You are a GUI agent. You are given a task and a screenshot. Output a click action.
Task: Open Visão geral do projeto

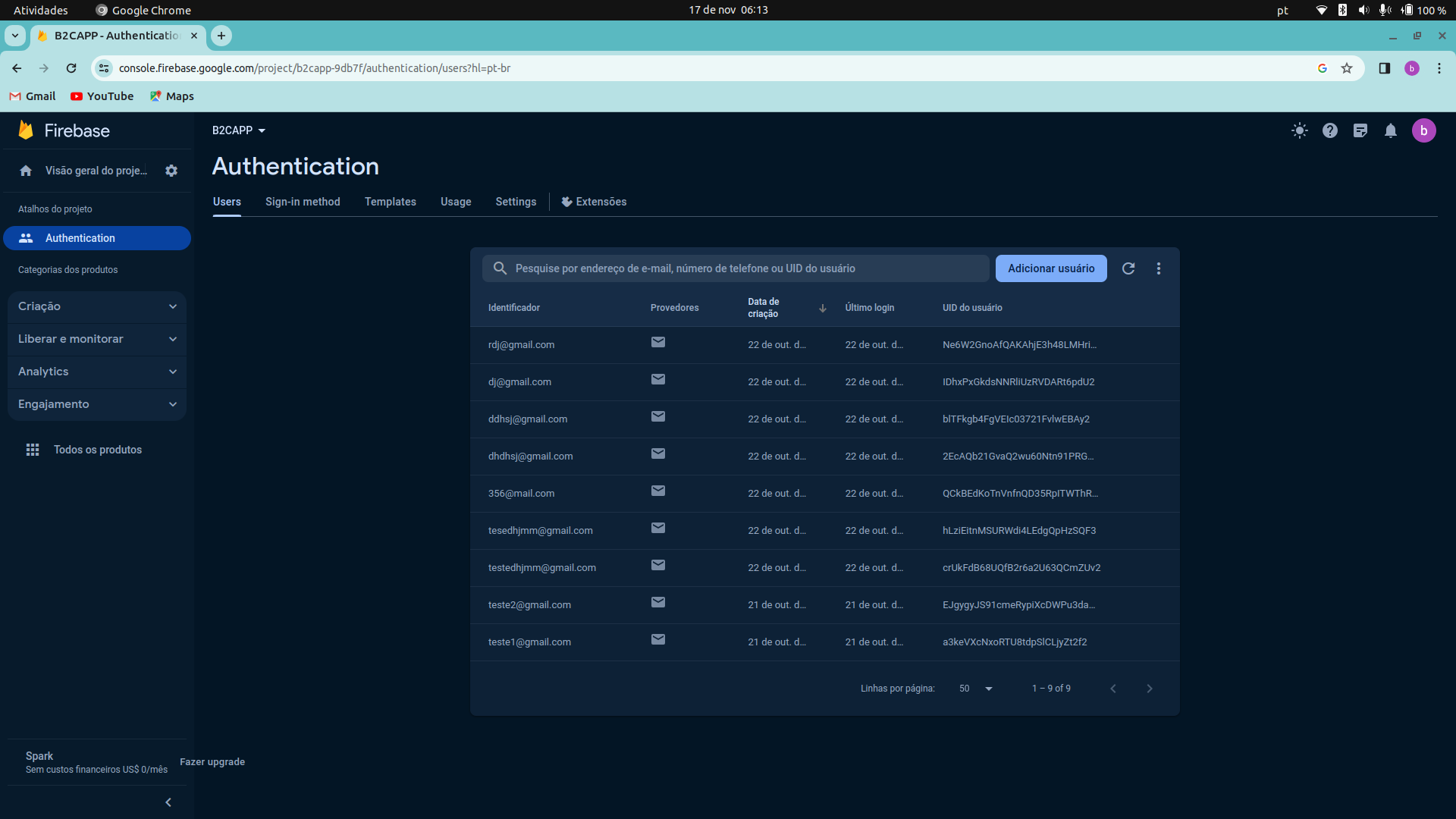[x=83, y=171]
